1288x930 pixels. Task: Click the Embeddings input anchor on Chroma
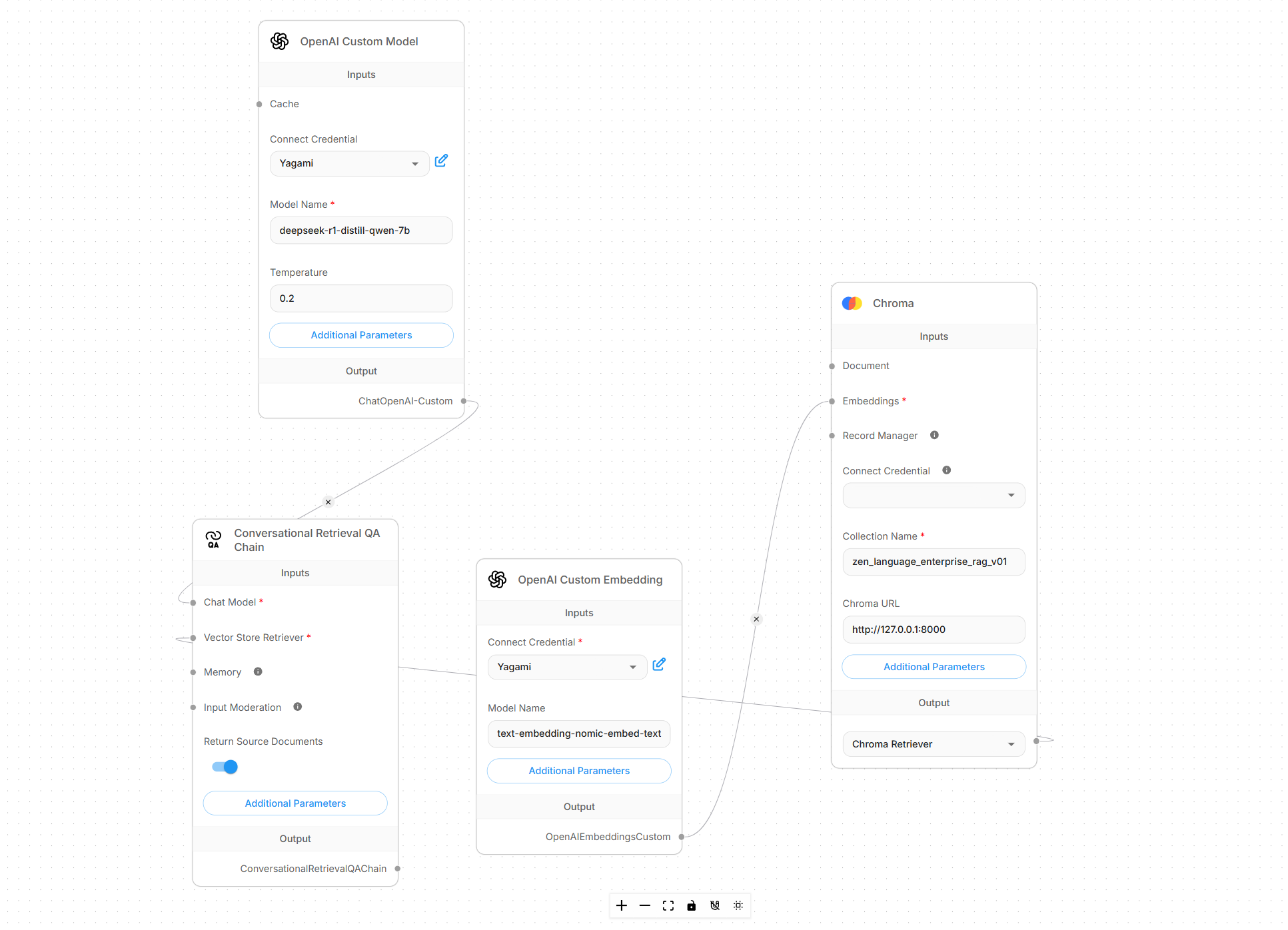pyautogui.click(x=832, y=401)
